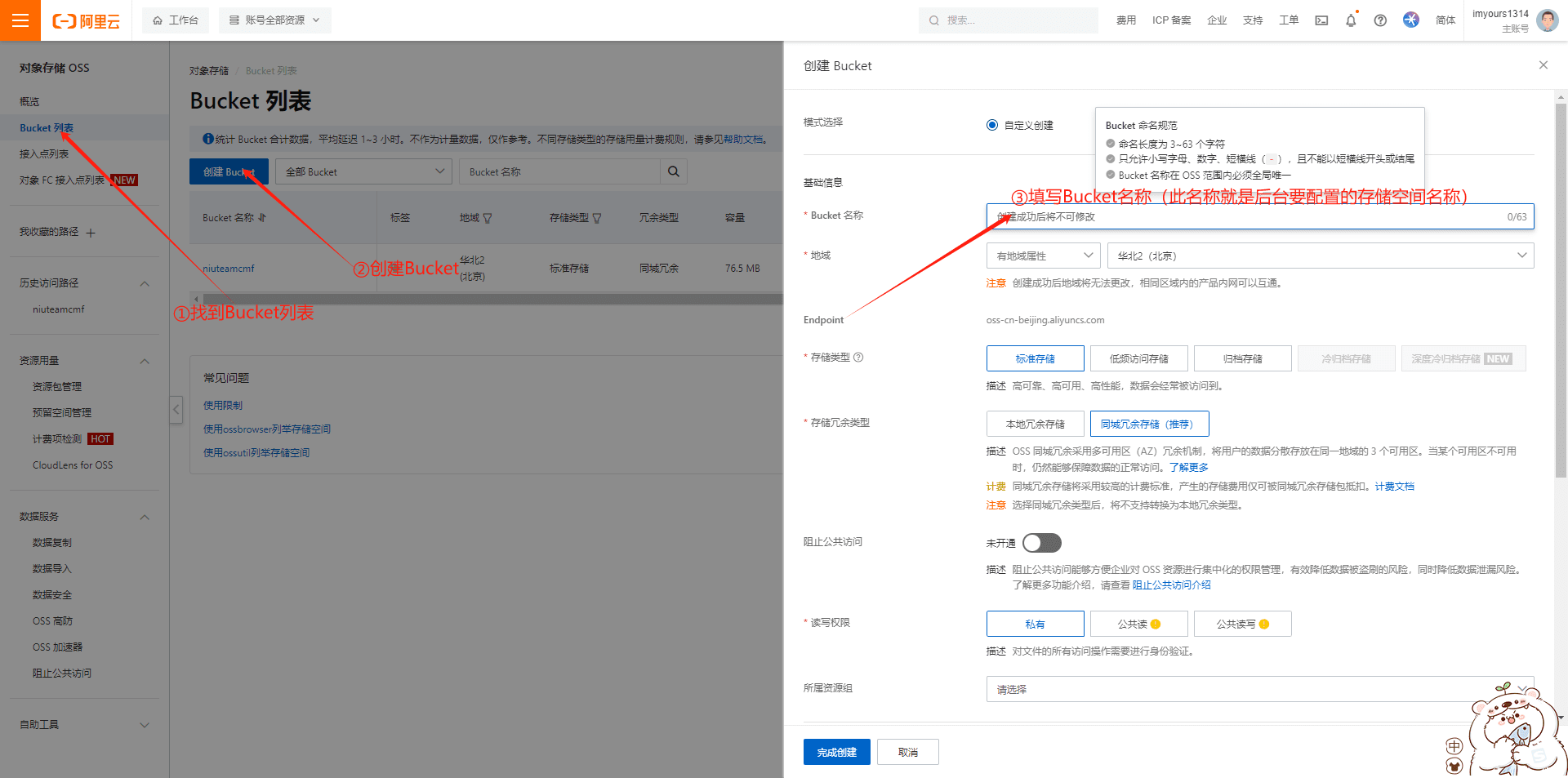Open the Beijing region dropdown
Screen dimensions: 1568x778
(1320, 256)
